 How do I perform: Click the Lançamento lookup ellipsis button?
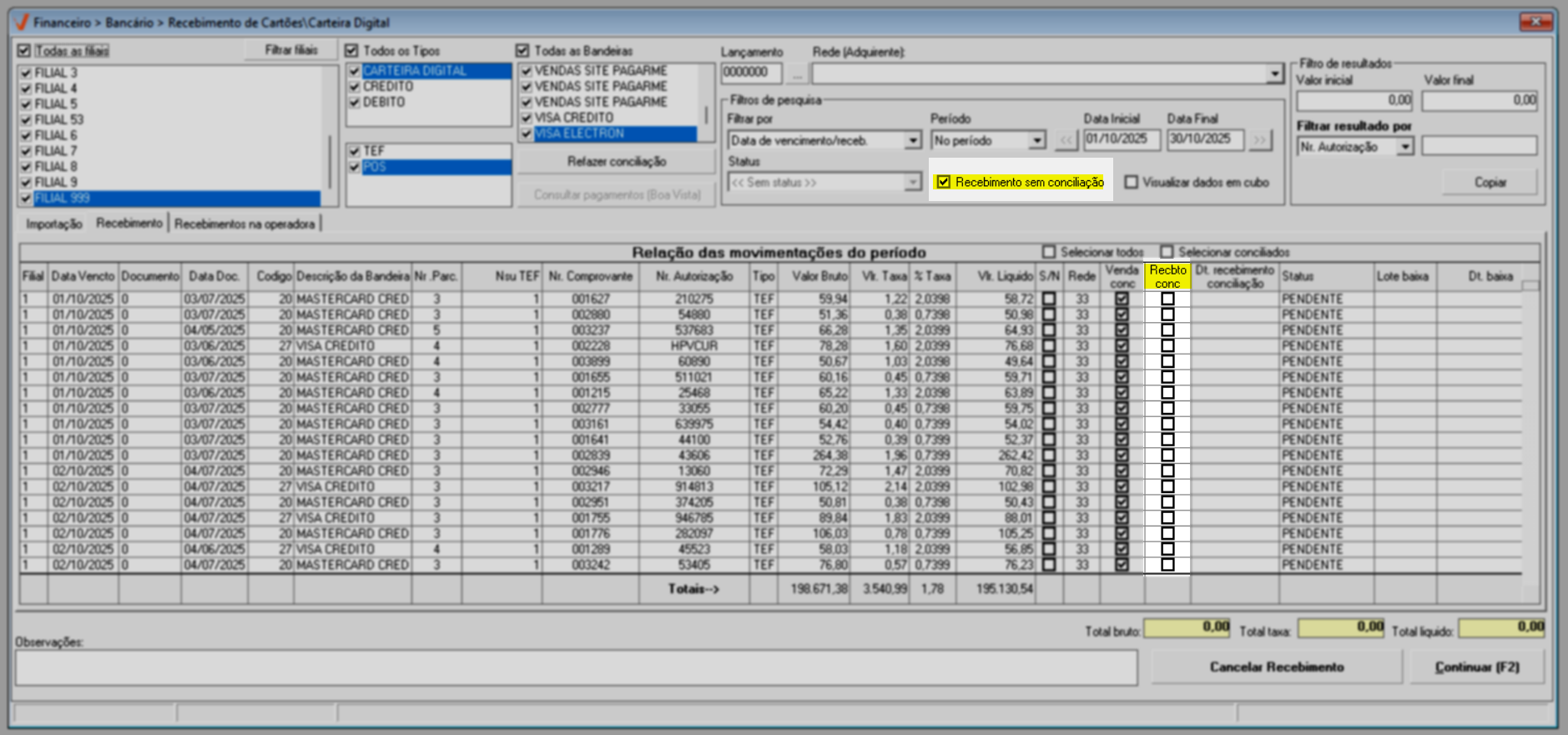(x=797, y=73)
